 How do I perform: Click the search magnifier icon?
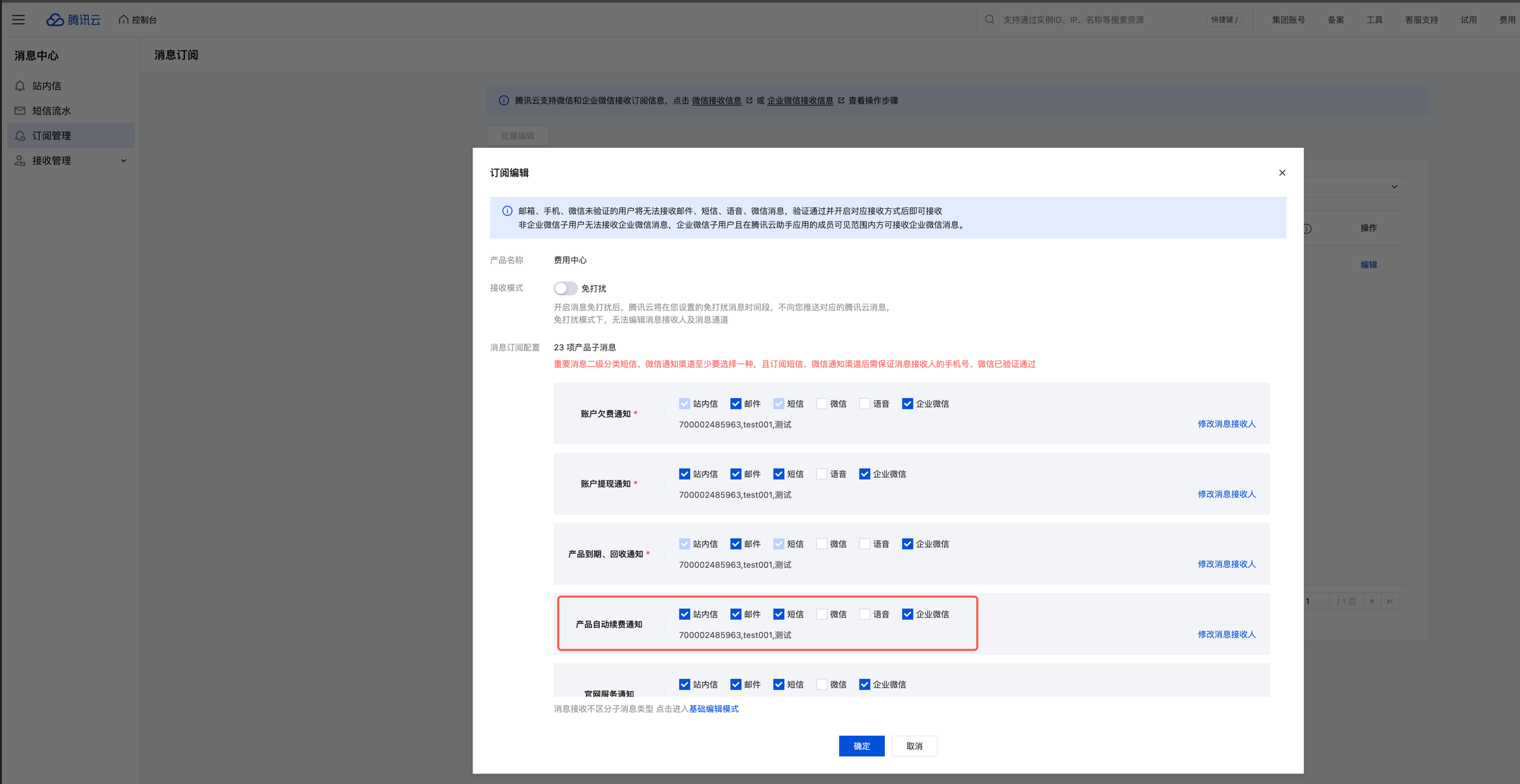point(989,20)
